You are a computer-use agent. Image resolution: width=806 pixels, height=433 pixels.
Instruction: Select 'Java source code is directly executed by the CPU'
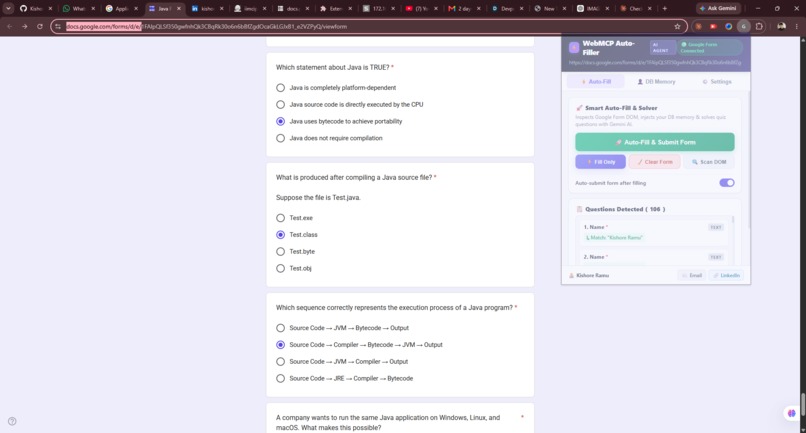pos(280,104)
